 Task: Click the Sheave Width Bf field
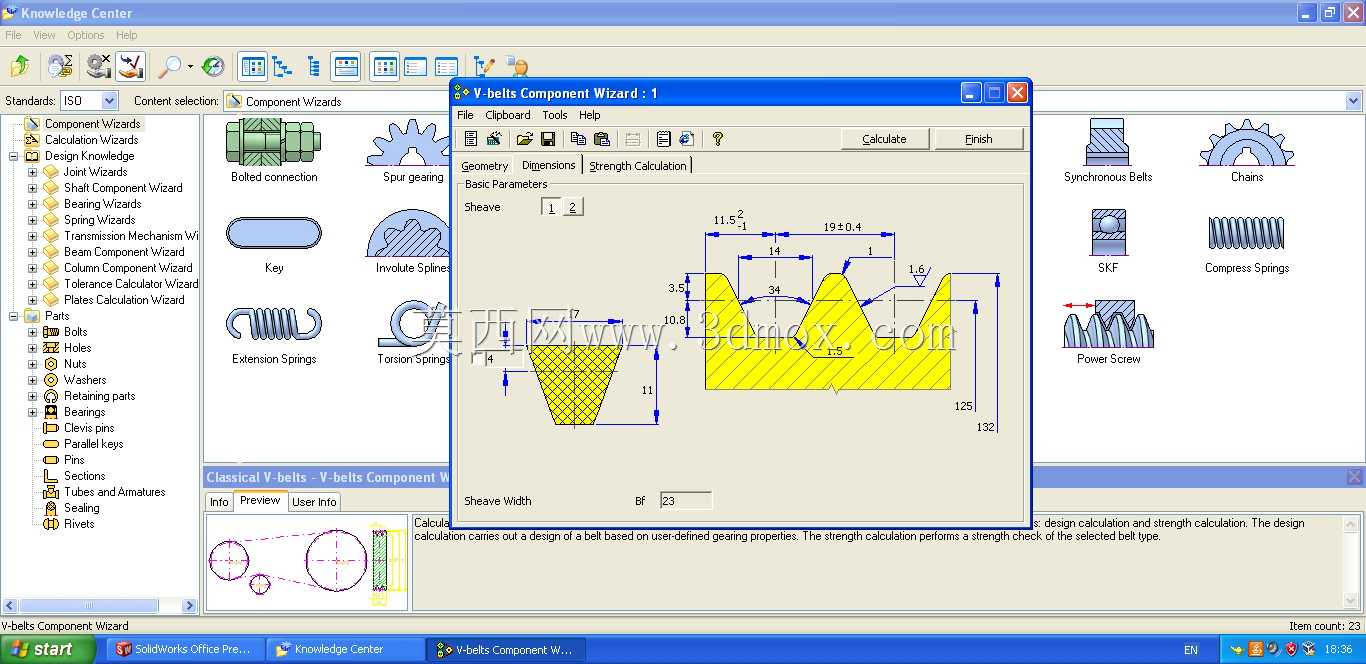coord(686,501)
